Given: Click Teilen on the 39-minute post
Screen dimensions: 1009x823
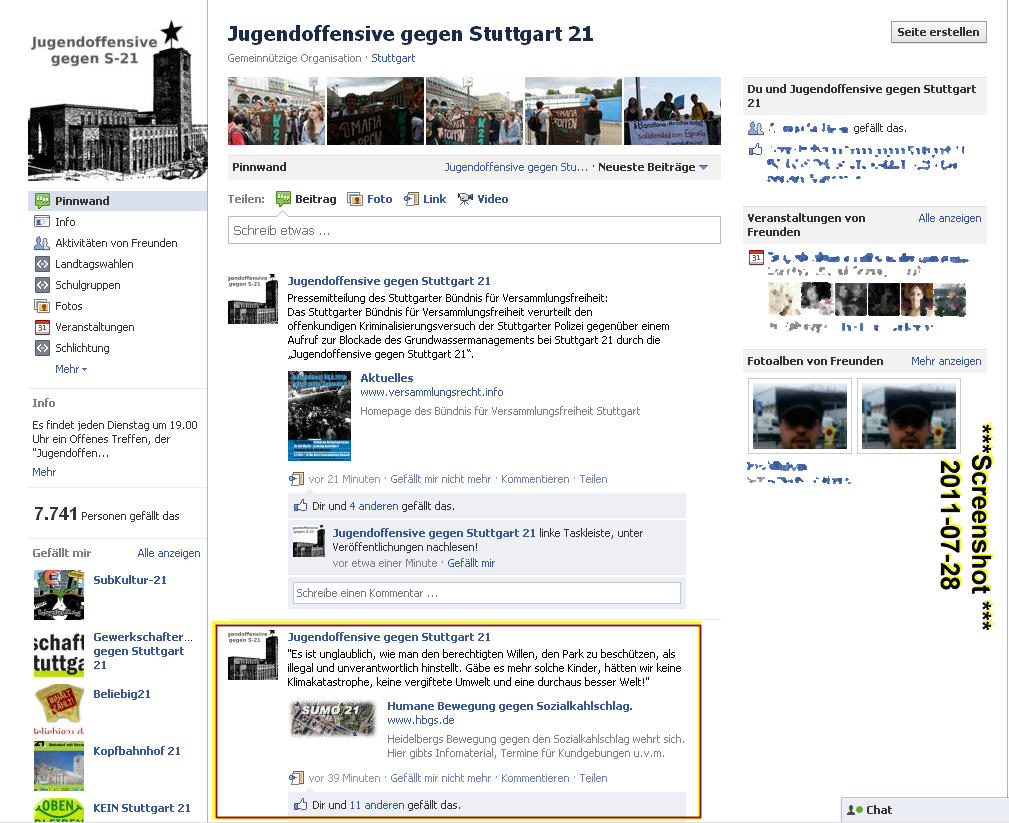Looking at the screenshot, I should [593, 778].
